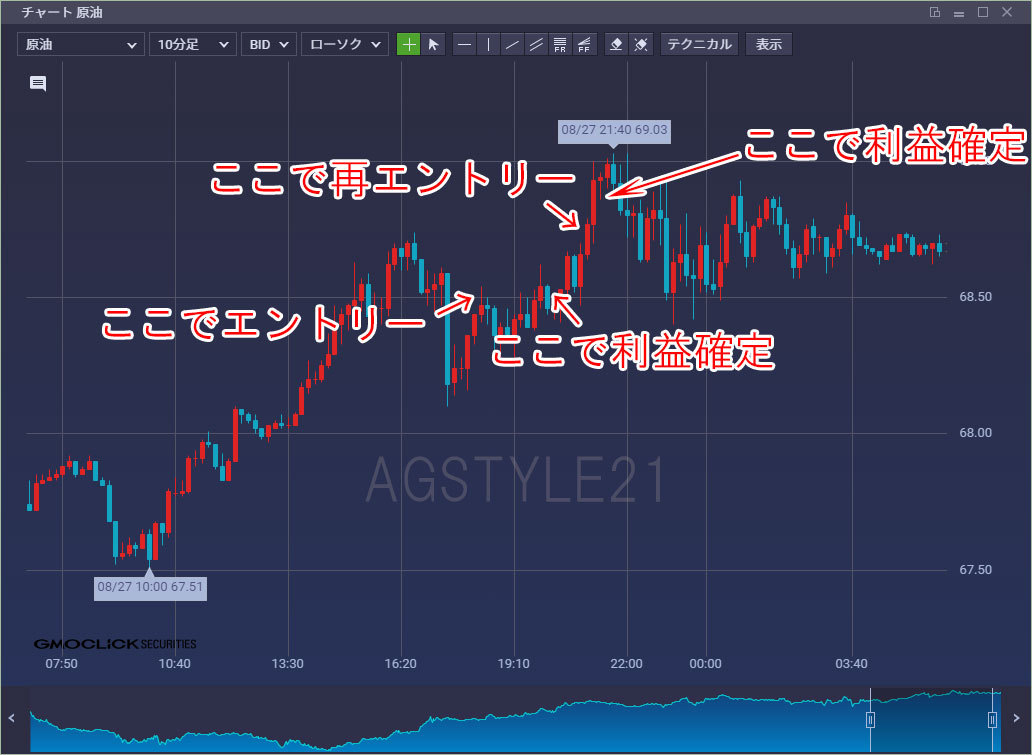The image size is (1032, 755).
Task: Select the Fibonacci fan FF tool
Action: pyautogui.click(x=584, y=45)
